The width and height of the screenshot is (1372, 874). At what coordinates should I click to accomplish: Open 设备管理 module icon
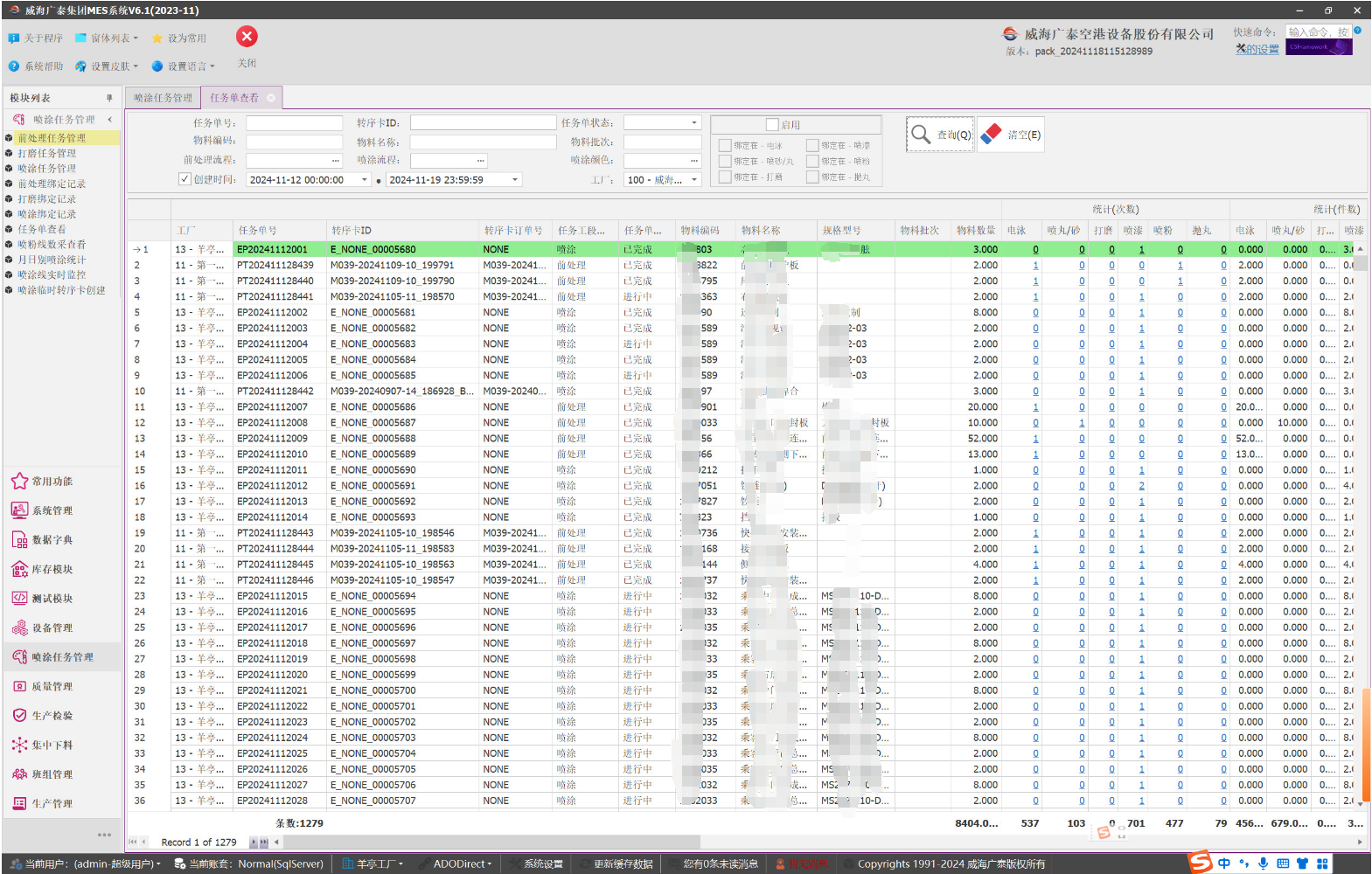pos(19,628)
